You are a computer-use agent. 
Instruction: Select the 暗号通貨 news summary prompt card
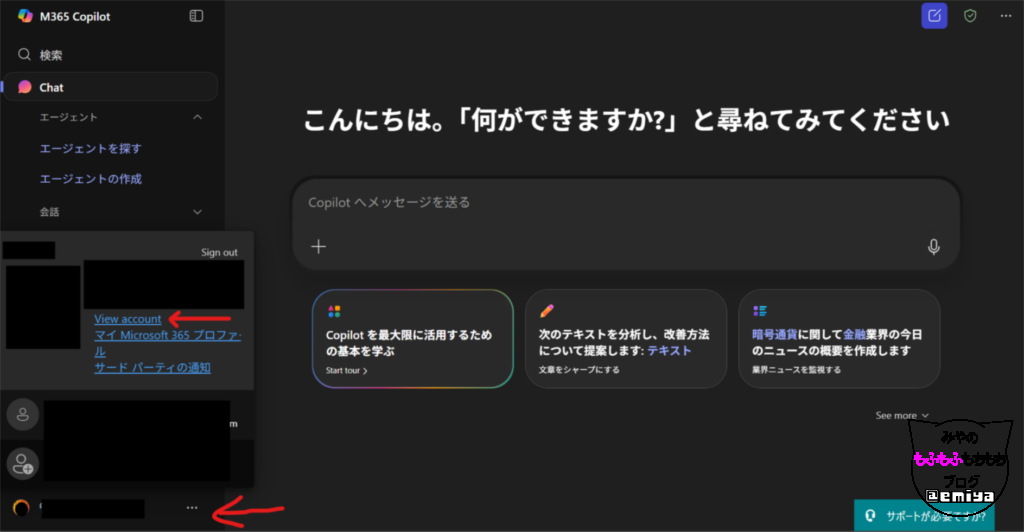click(839, 339)
